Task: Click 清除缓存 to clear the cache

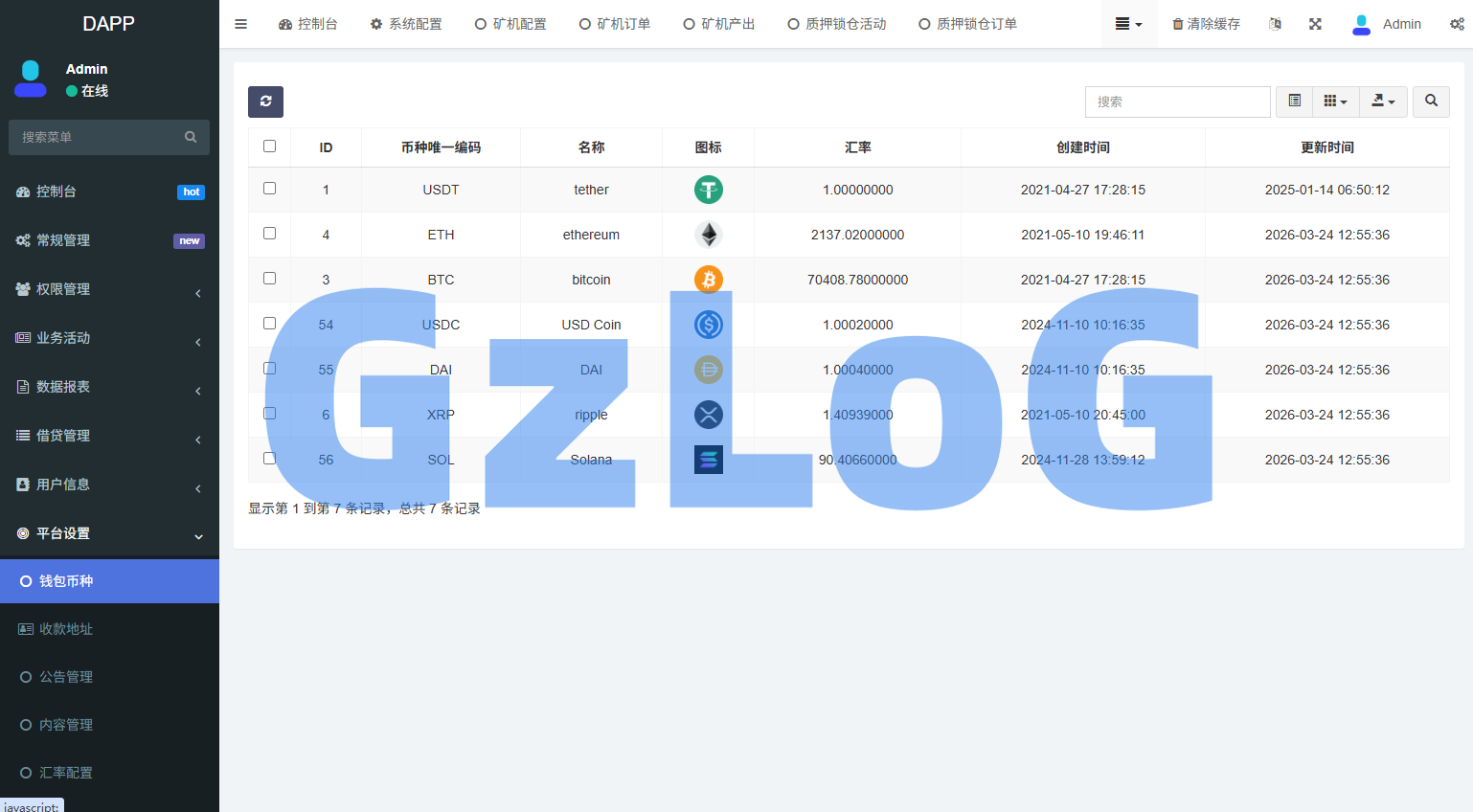Action: [x=1206, y=23]
